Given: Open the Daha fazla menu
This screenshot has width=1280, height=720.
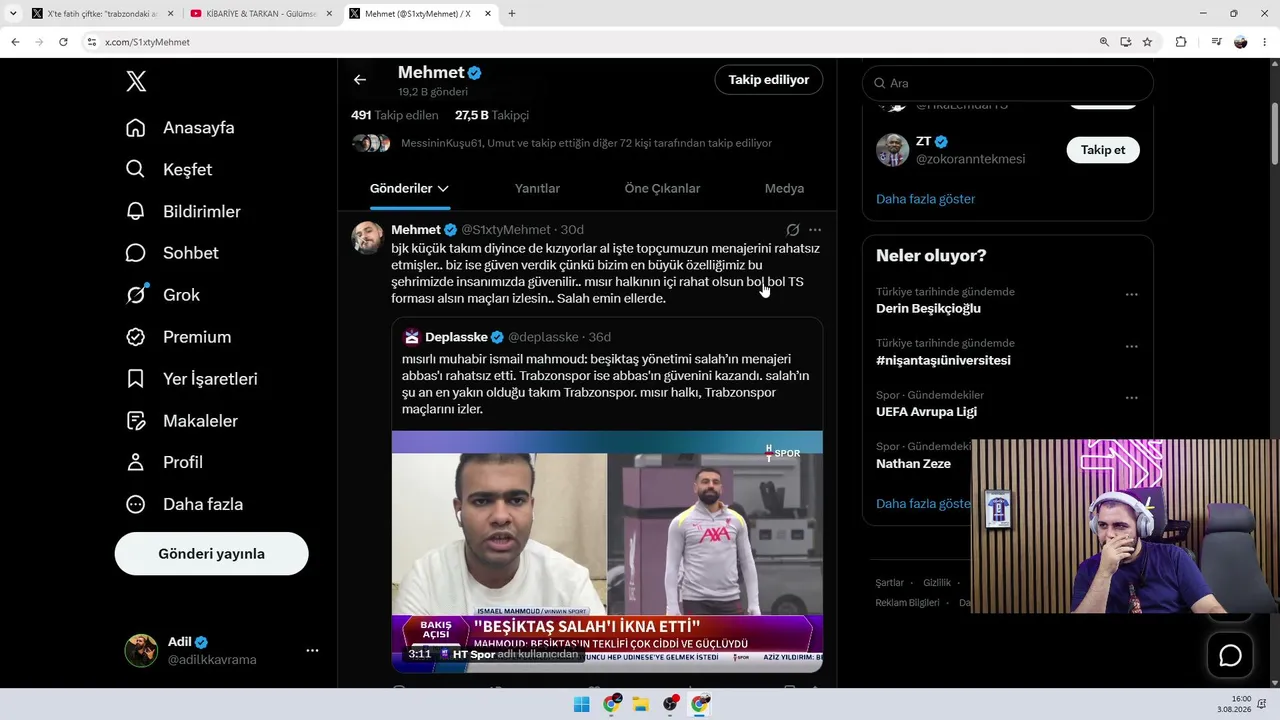Looking at the screenshot, I should coord(184,504).
